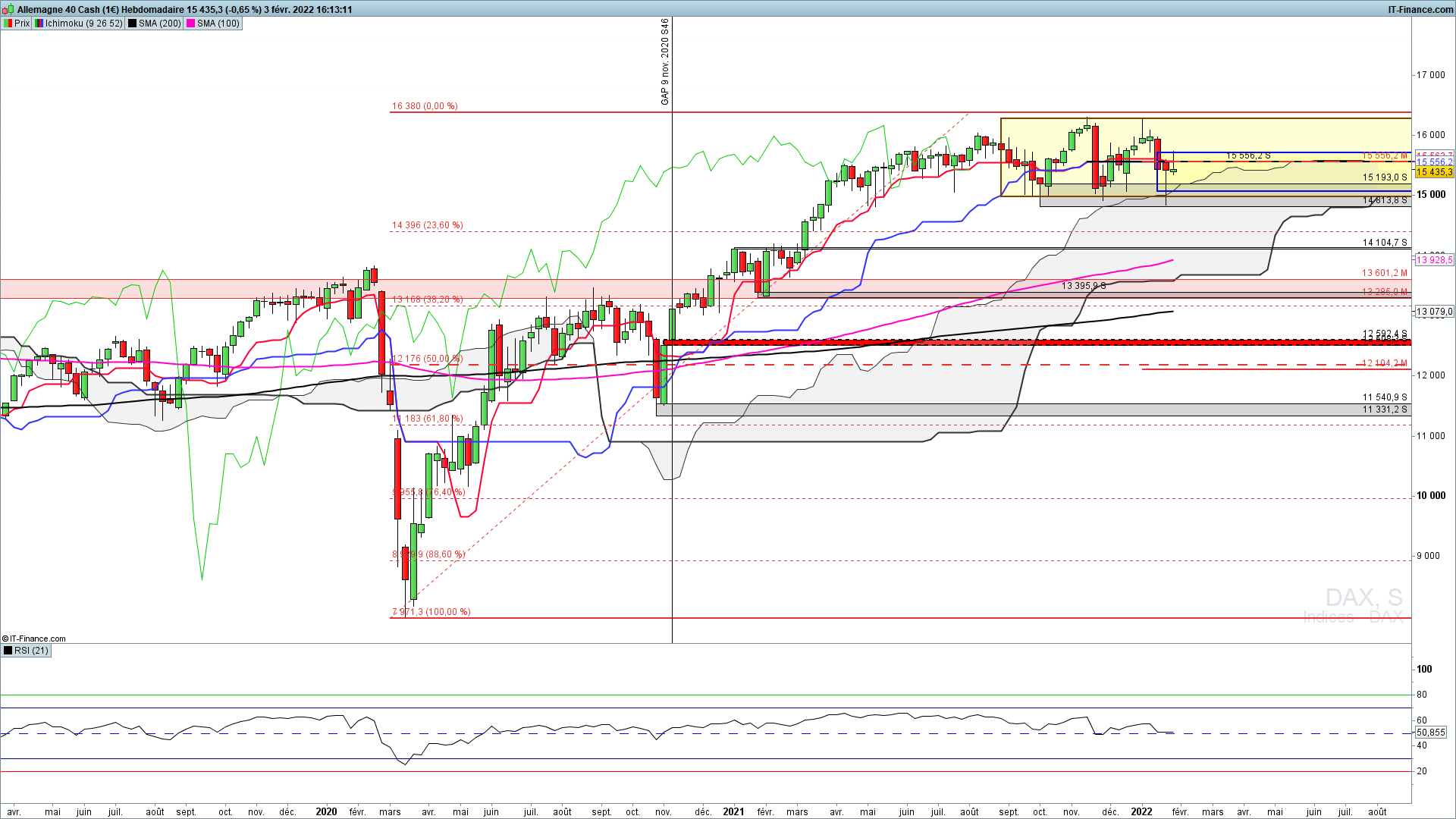Click the support label '13 395,9 S'

point(1084,286)
